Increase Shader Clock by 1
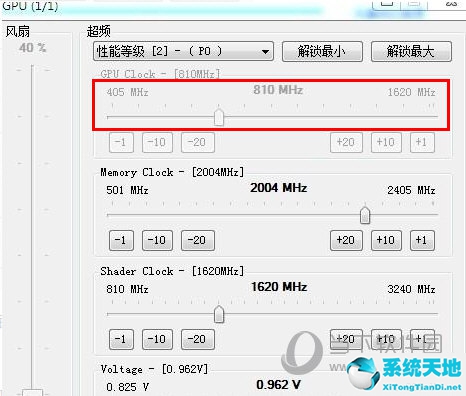The width and height of the screenshot is (466, 396). pyautogui.click(x=422, y=339)
